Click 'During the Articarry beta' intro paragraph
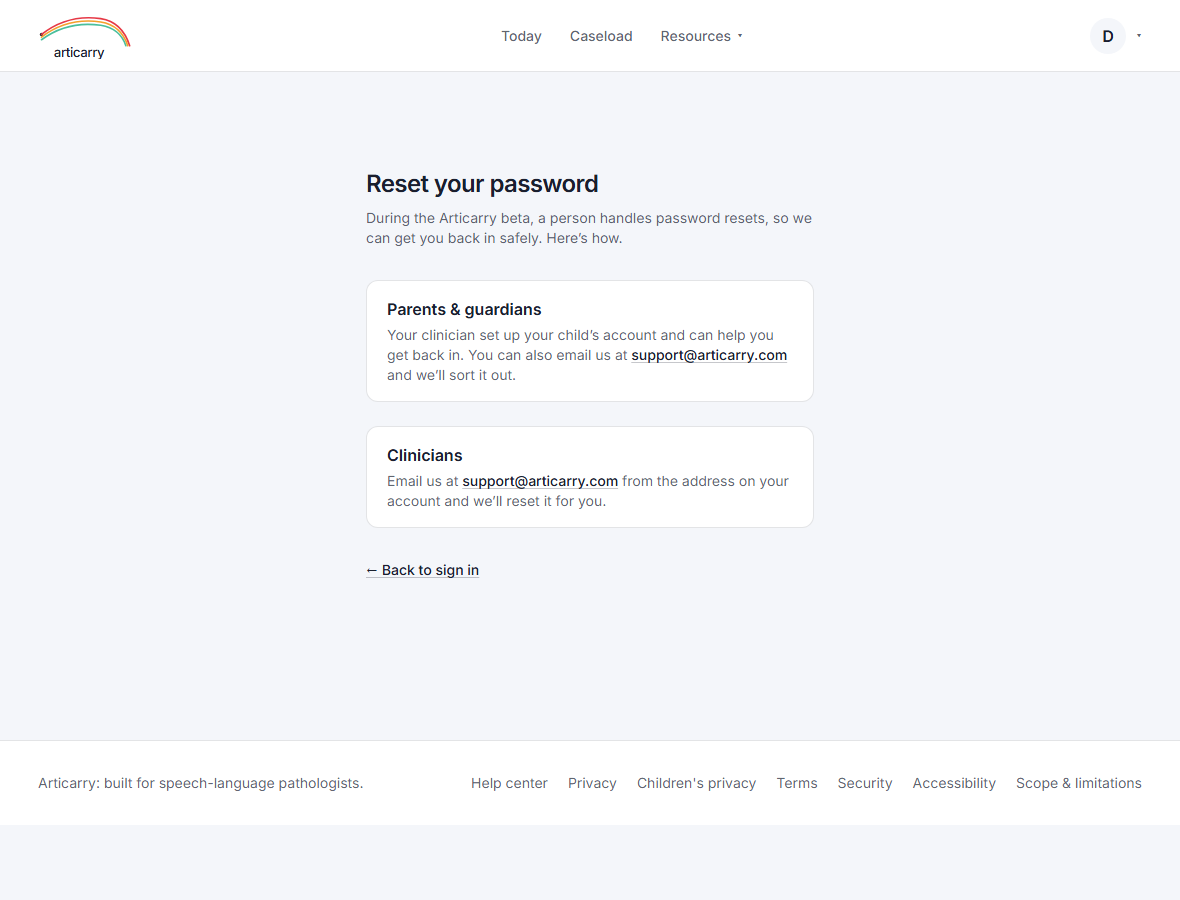This screenshot has height=900, width=1180. pyautogui.click(x=589, y=228)
